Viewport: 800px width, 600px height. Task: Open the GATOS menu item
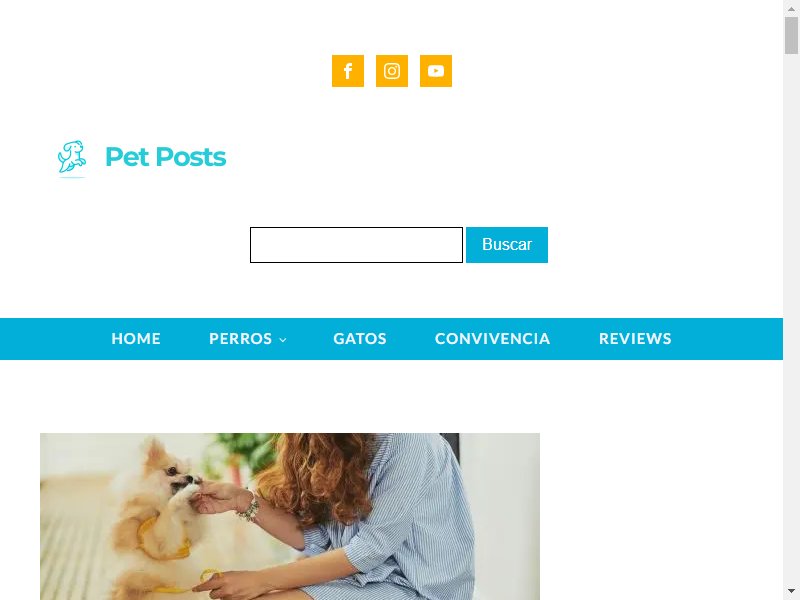tap(360, 339)
